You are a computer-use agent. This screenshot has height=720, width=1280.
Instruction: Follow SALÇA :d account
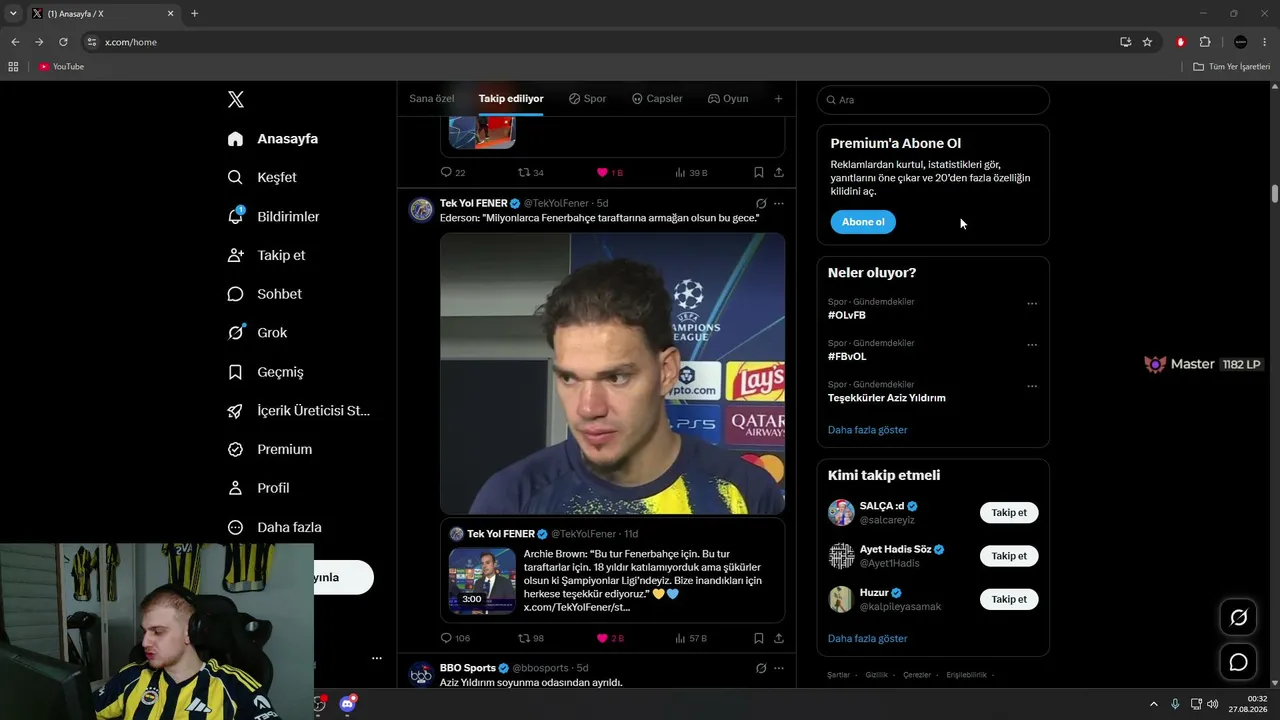point(1009,513)
